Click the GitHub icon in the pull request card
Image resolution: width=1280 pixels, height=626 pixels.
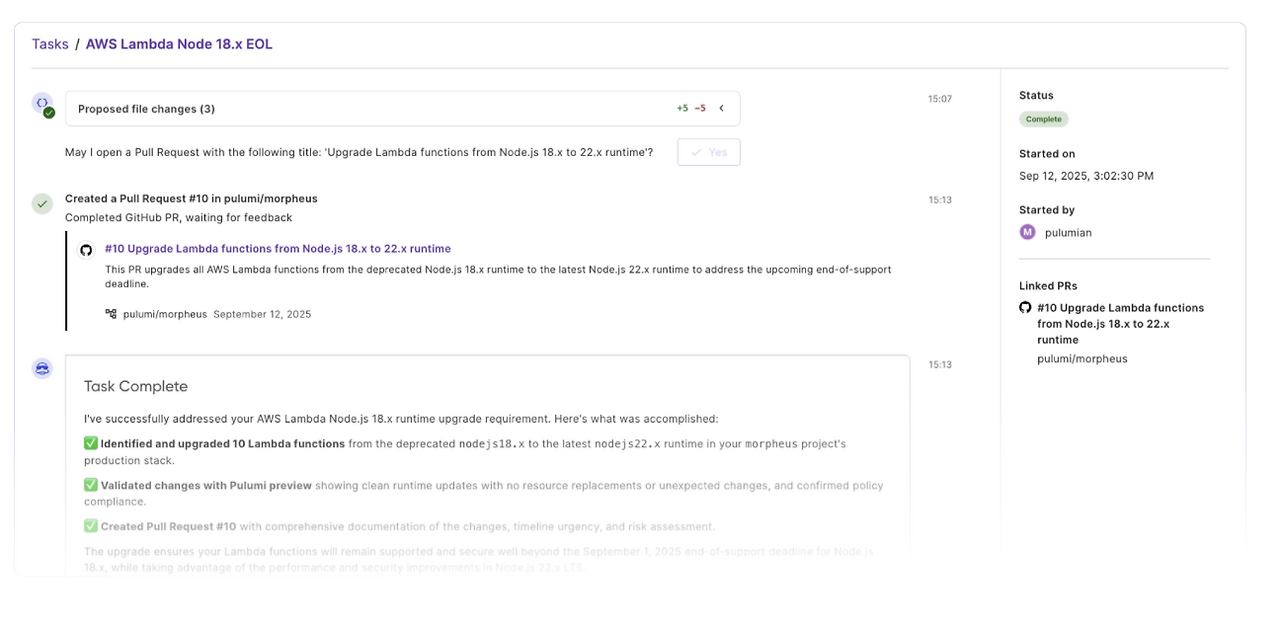pyautogui.click(x=86, y=250)
